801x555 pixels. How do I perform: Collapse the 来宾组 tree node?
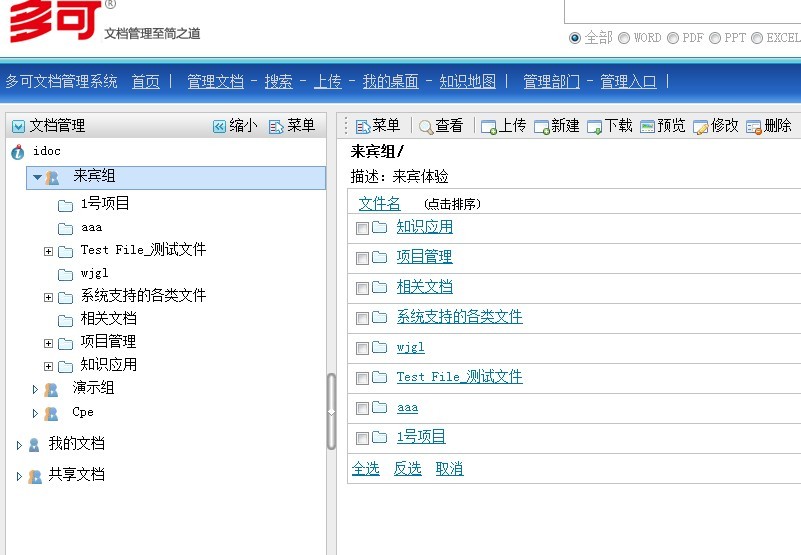(x=37, y=177)
